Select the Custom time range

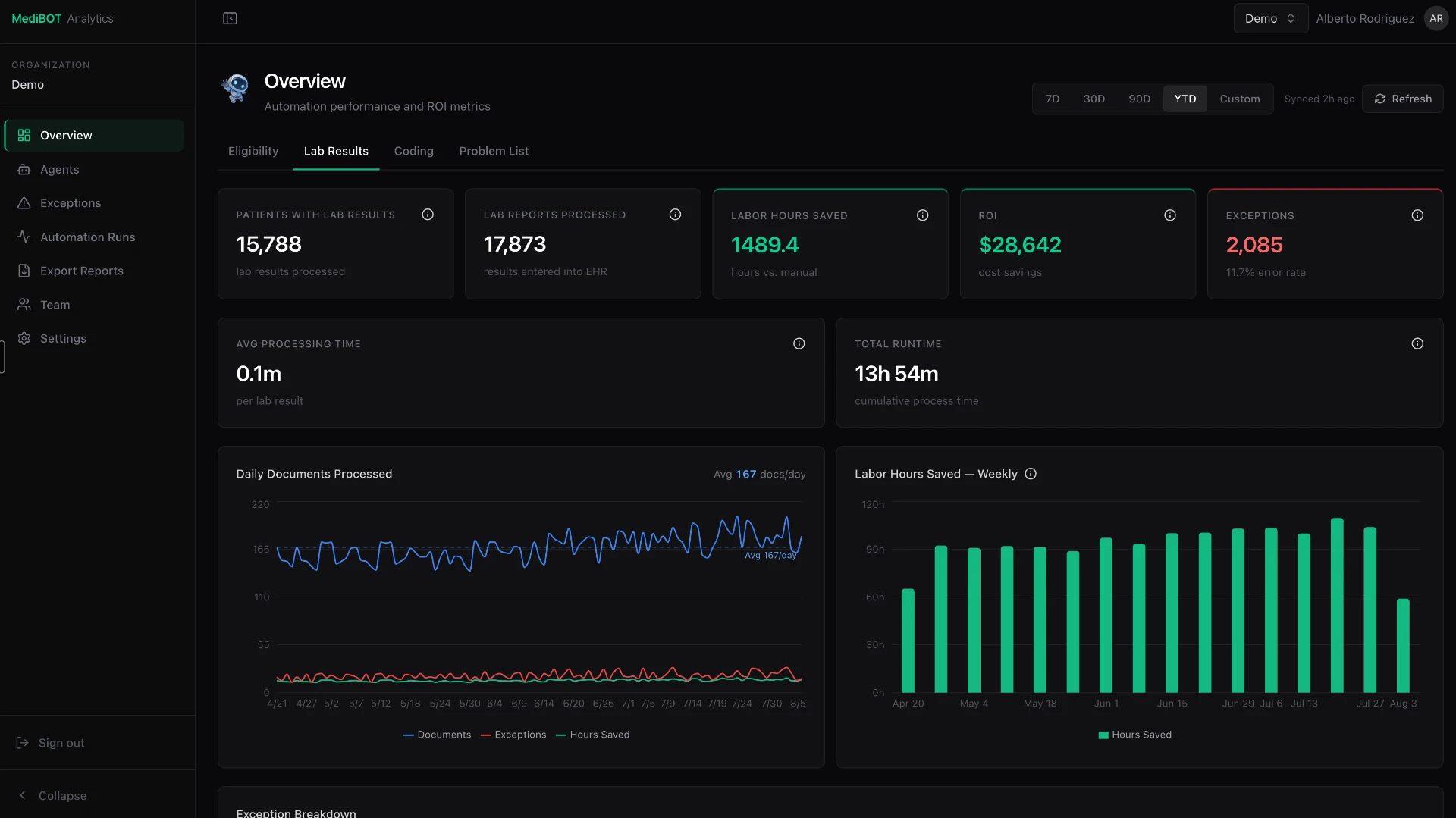pyautogui.click(x=1240, y=99)
